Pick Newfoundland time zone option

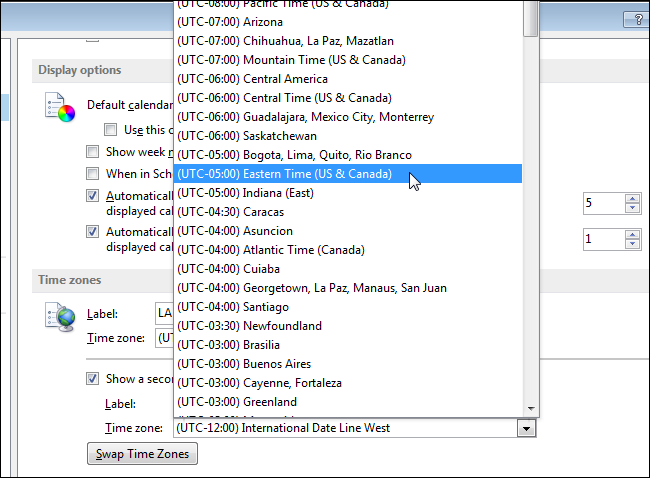pyautogui.click(x=248, y=326)
